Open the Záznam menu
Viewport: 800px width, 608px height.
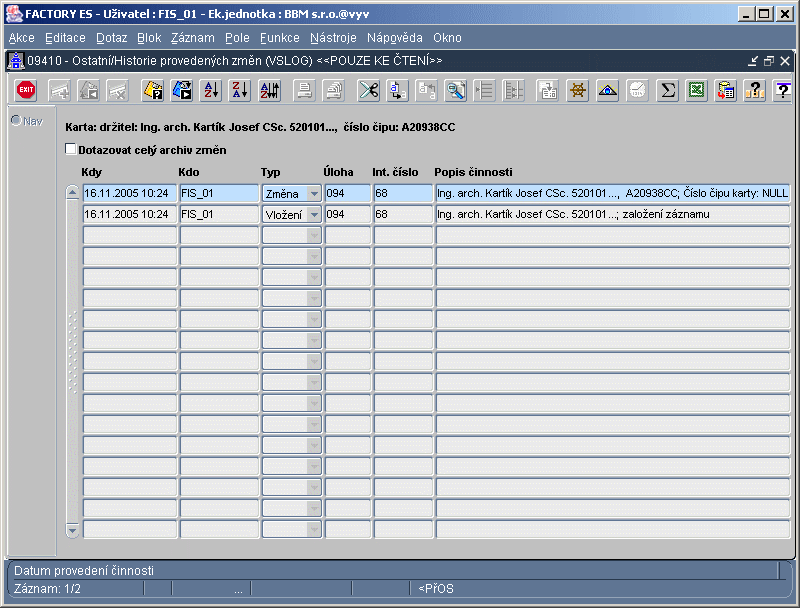192,38
